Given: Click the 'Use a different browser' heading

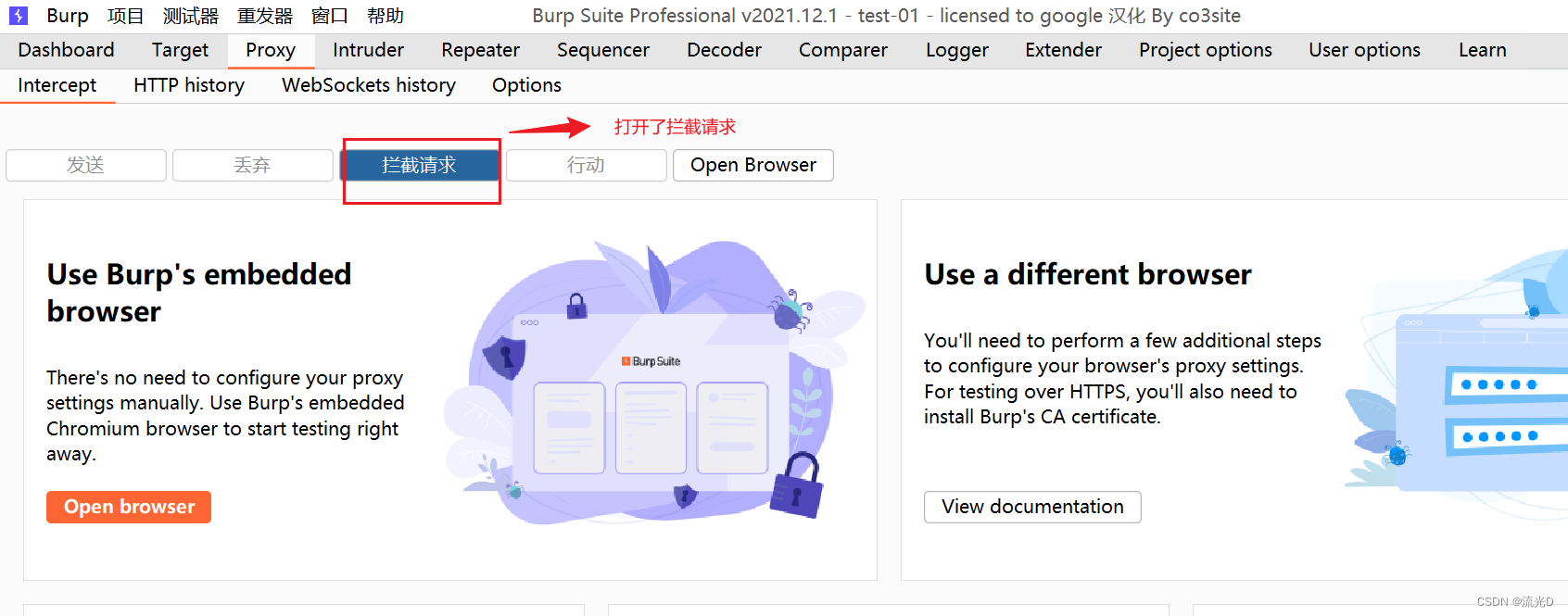Looking at the screenshot, I should [x=1088, y=274].
